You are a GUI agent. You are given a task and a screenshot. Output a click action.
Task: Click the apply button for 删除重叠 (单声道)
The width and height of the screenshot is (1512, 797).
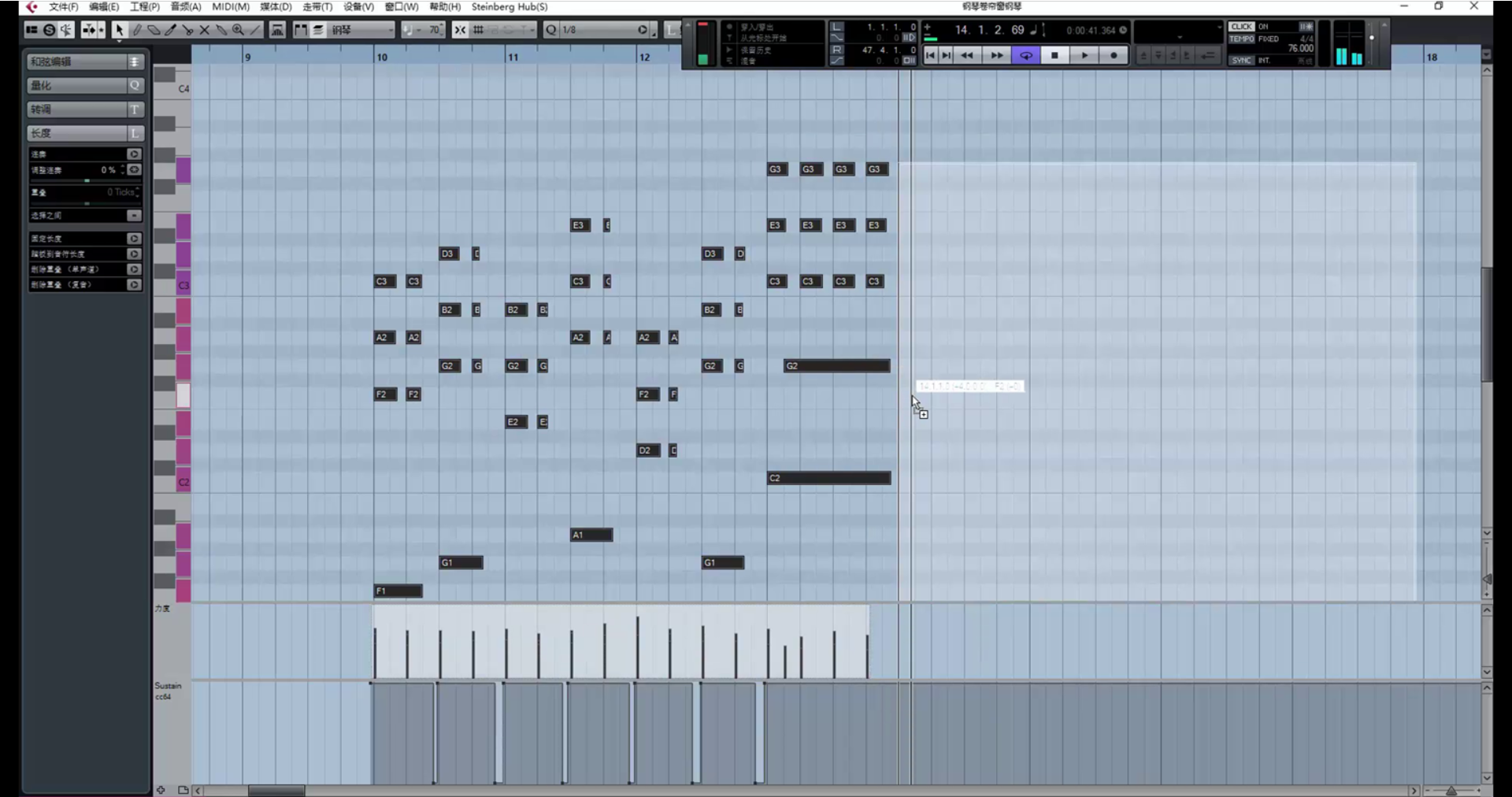tap(134, 269)
